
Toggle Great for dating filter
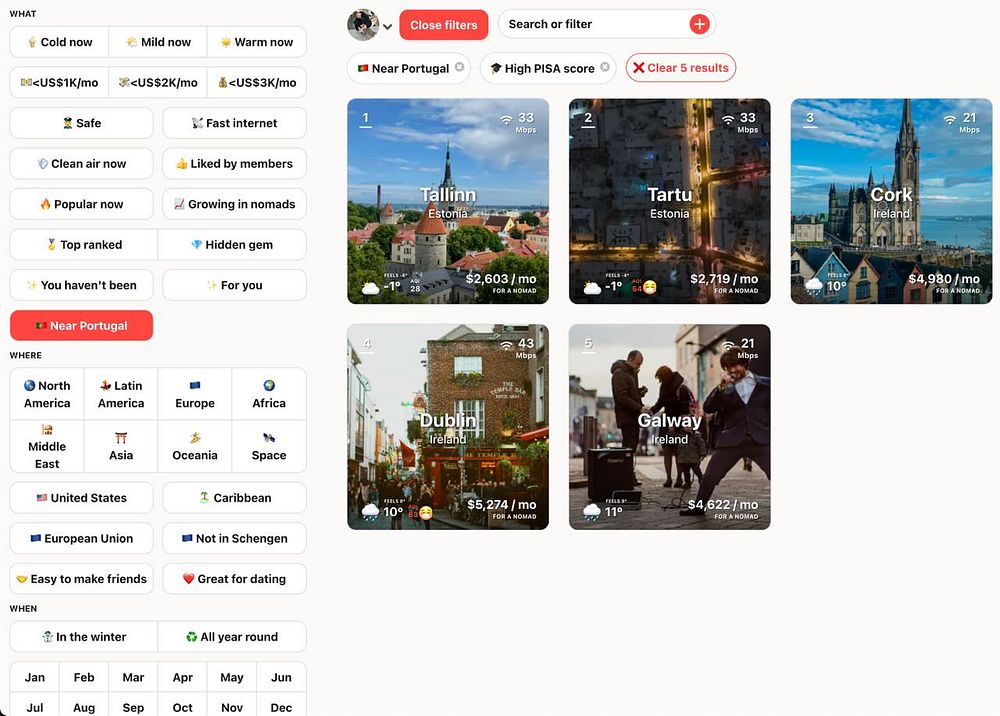[x=234, y=579]
